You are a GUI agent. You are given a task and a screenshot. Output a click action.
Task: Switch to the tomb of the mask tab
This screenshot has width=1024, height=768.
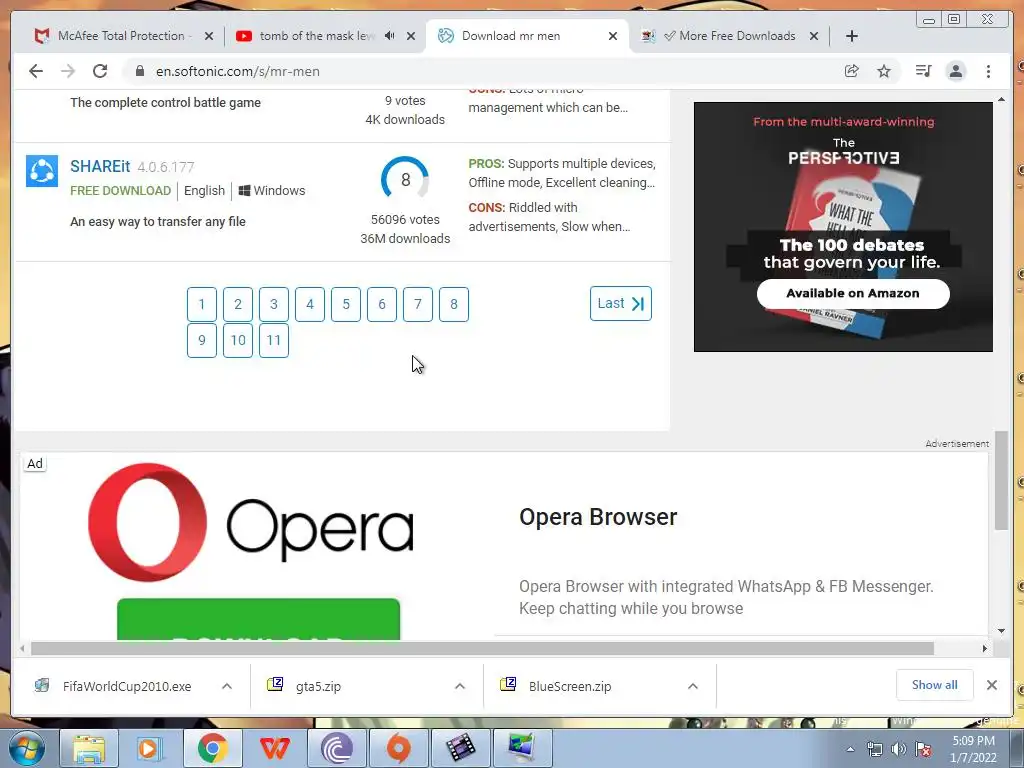tap(317, 36)
